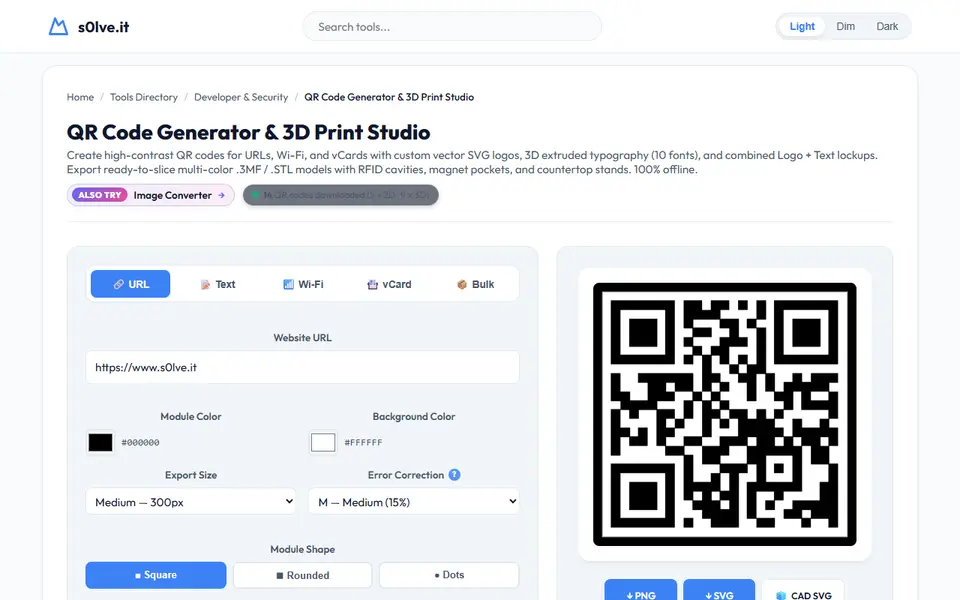Click the #000000 hex value text

pyautogui.click(x=140, y=442)
